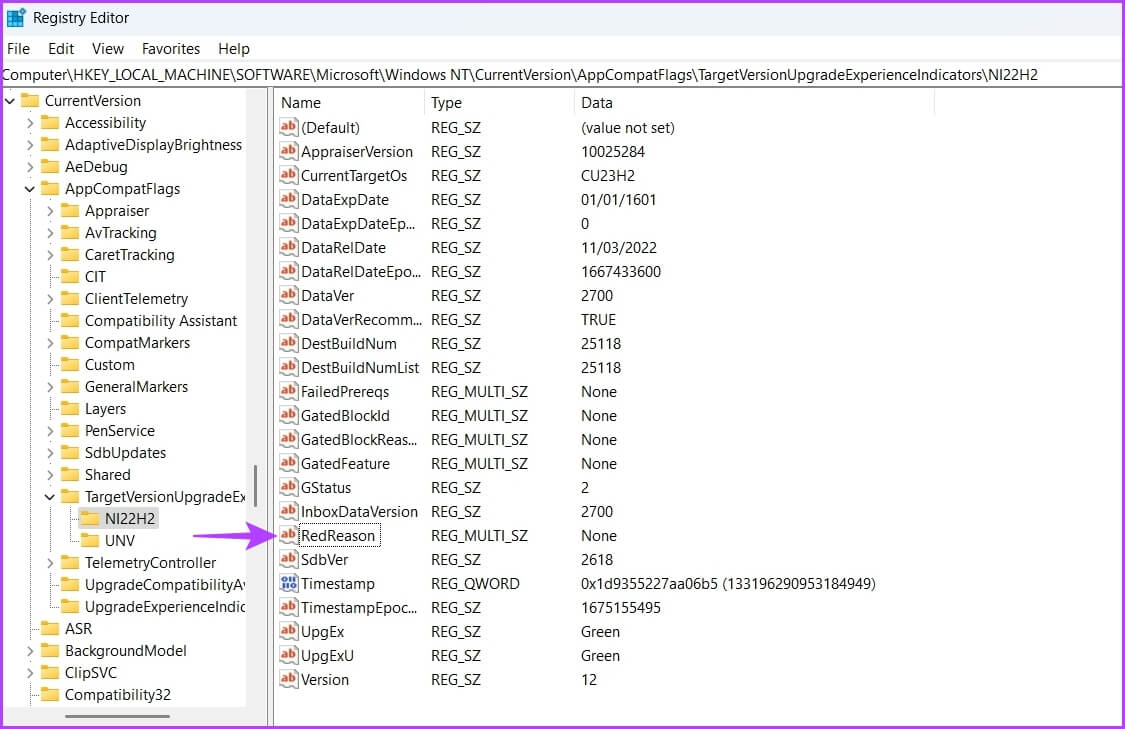Select the DestBuildNumList value name
1125x729 pixels.
360,367
